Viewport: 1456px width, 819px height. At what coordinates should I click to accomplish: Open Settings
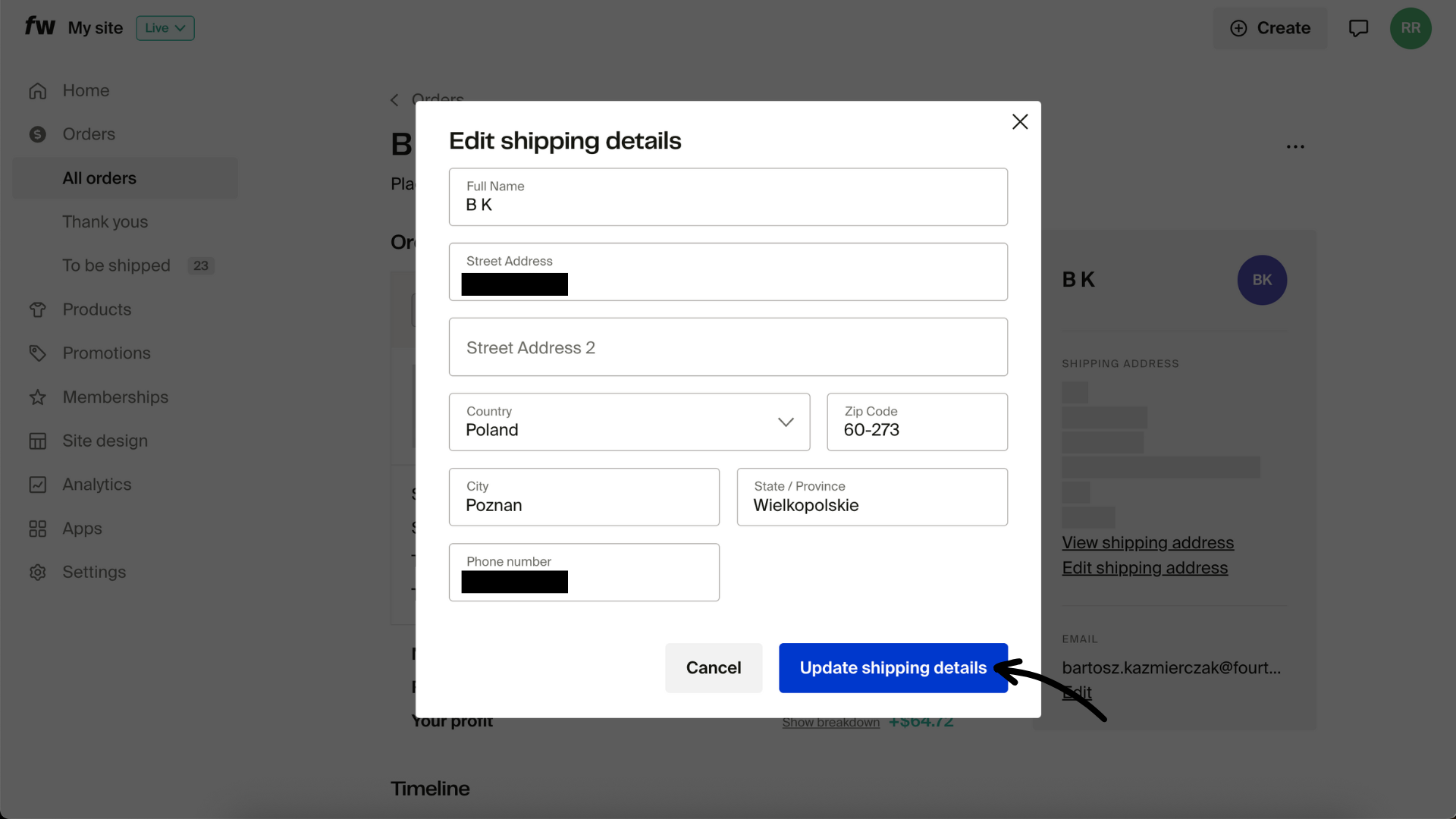pos(94,572)
